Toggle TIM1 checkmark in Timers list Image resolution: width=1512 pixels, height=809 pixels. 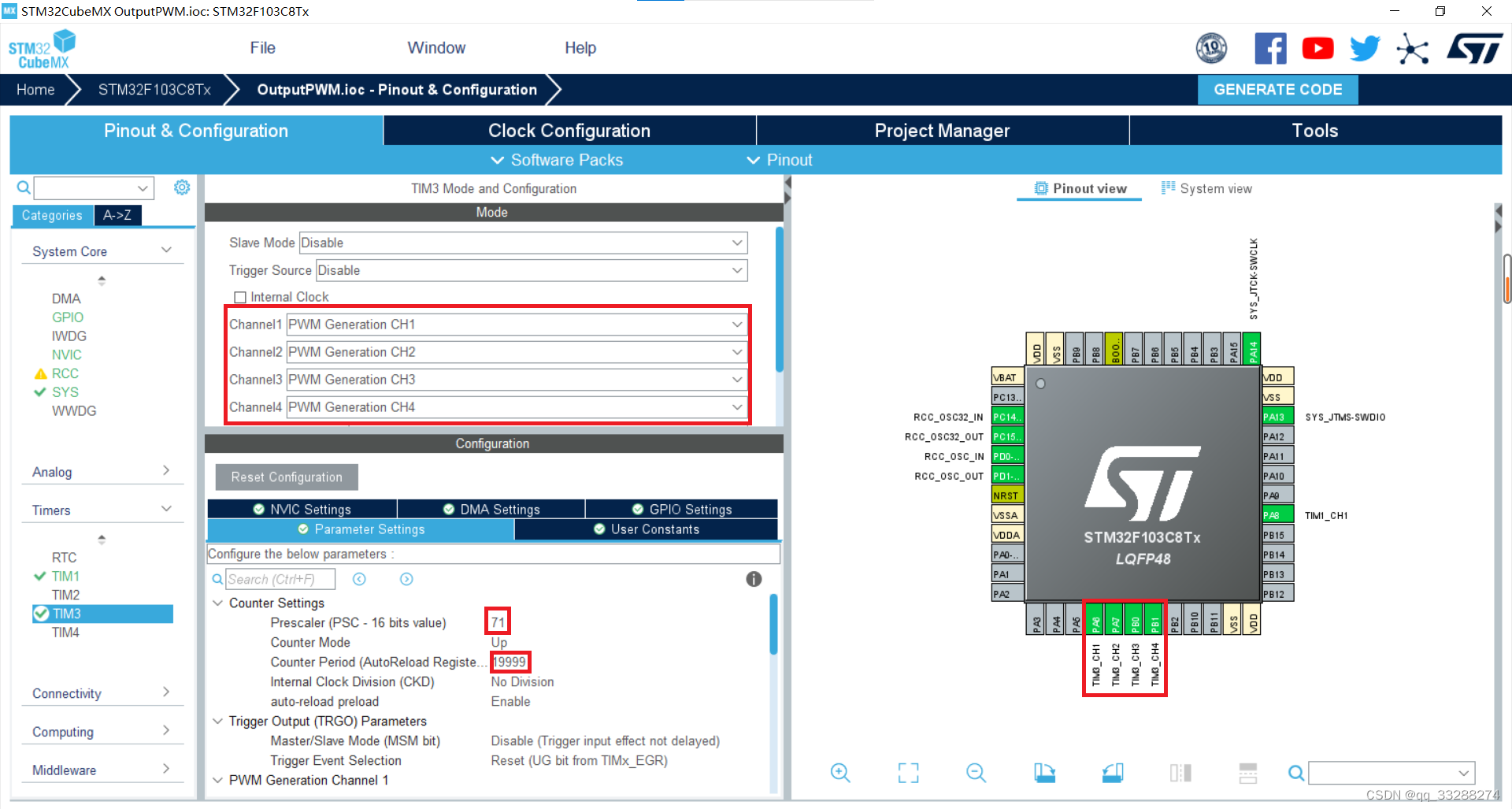coord(39,576)
